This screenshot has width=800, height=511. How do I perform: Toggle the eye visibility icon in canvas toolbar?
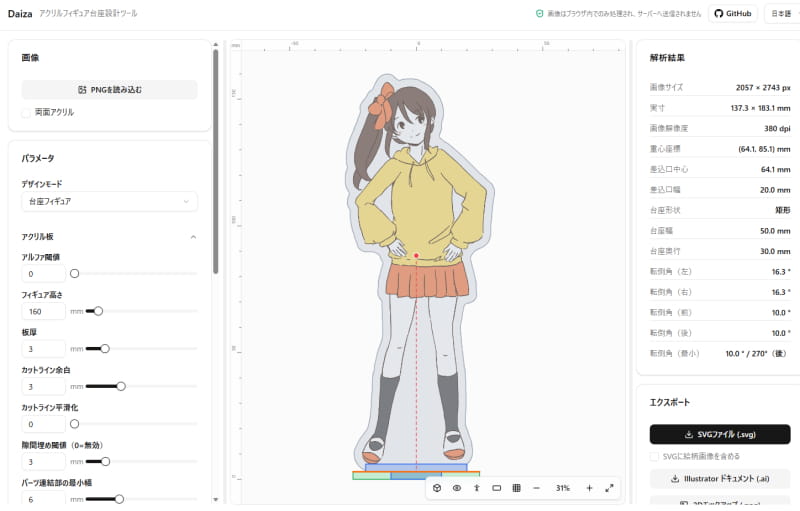click(457, 488)
